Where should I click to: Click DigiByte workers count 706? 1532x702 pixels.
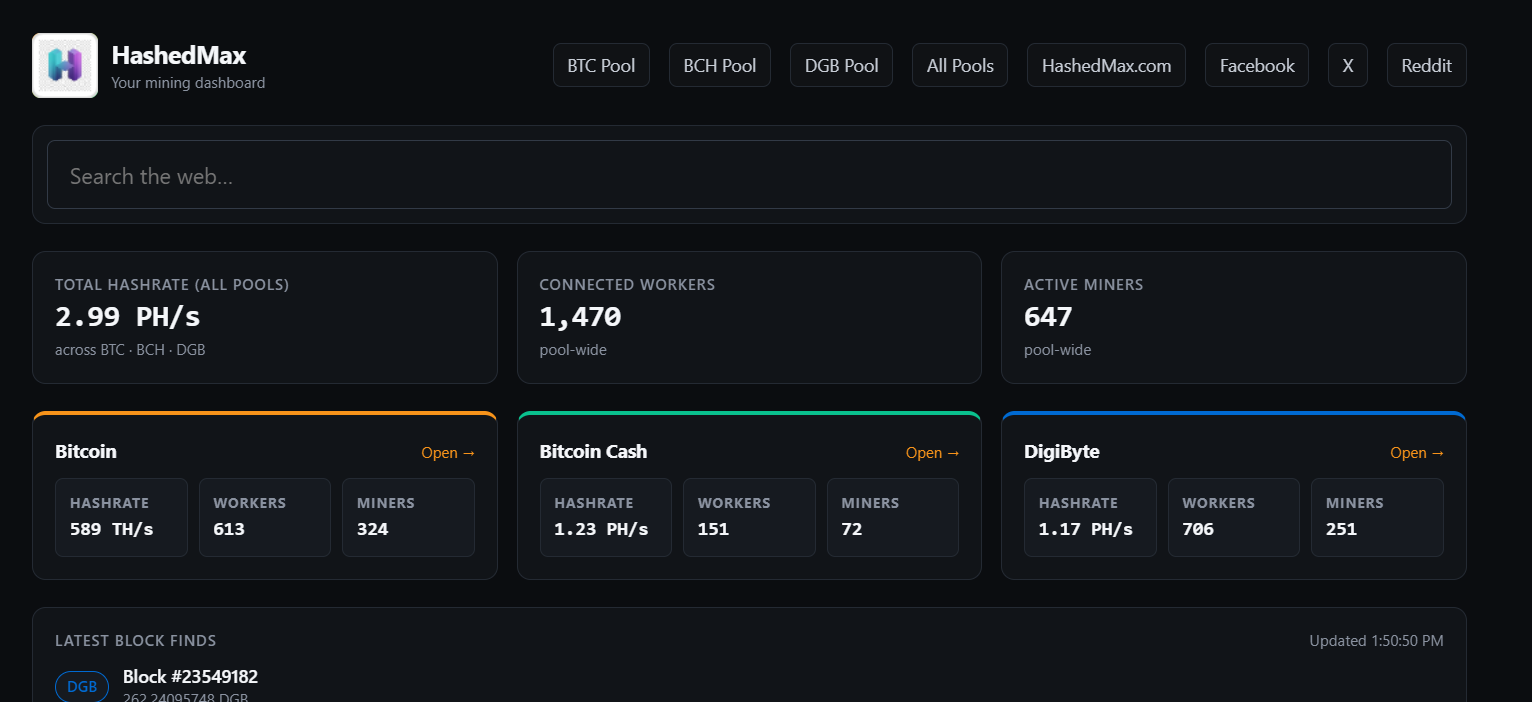(1198, 529)
